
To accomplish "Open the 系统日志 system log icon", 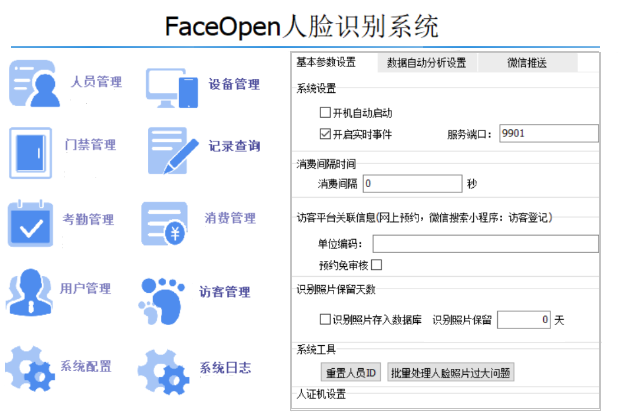I will (x=164, y=368).
